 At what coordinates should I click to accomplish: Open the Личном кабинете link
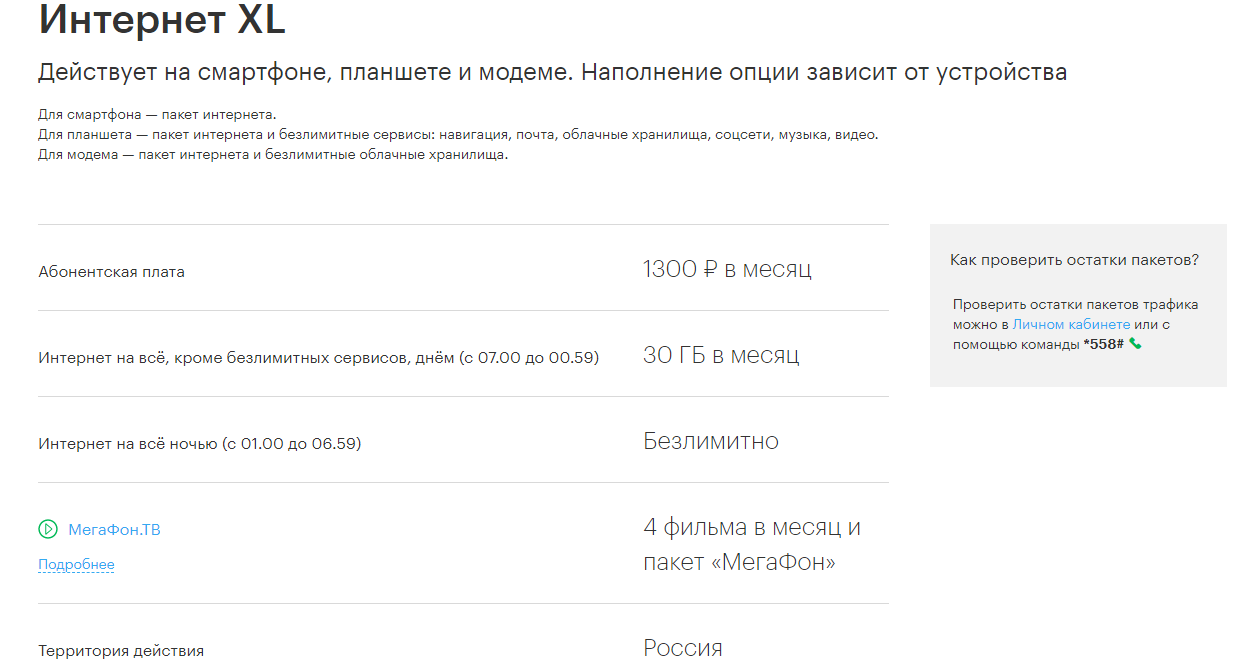(x=1071, y=324)
